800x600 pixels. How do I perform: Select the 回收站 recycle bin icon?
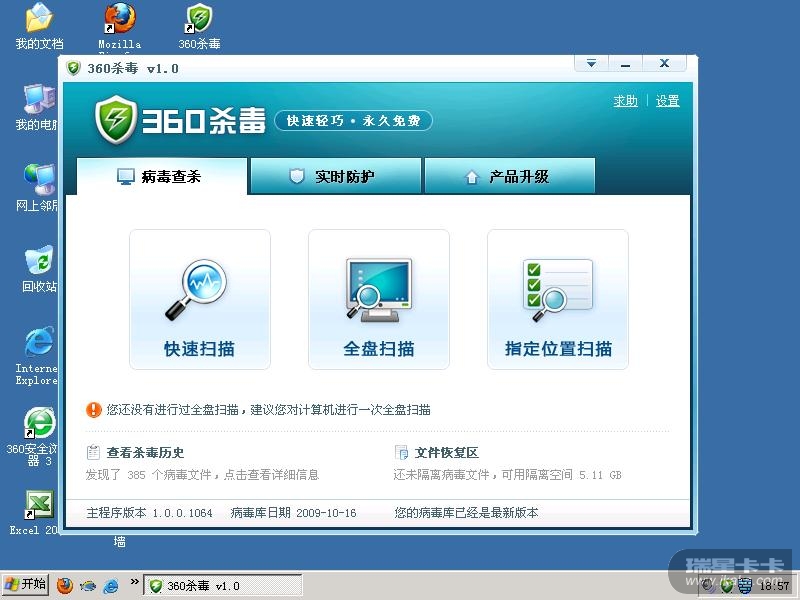pyautogui.click(x=39, y=269)
